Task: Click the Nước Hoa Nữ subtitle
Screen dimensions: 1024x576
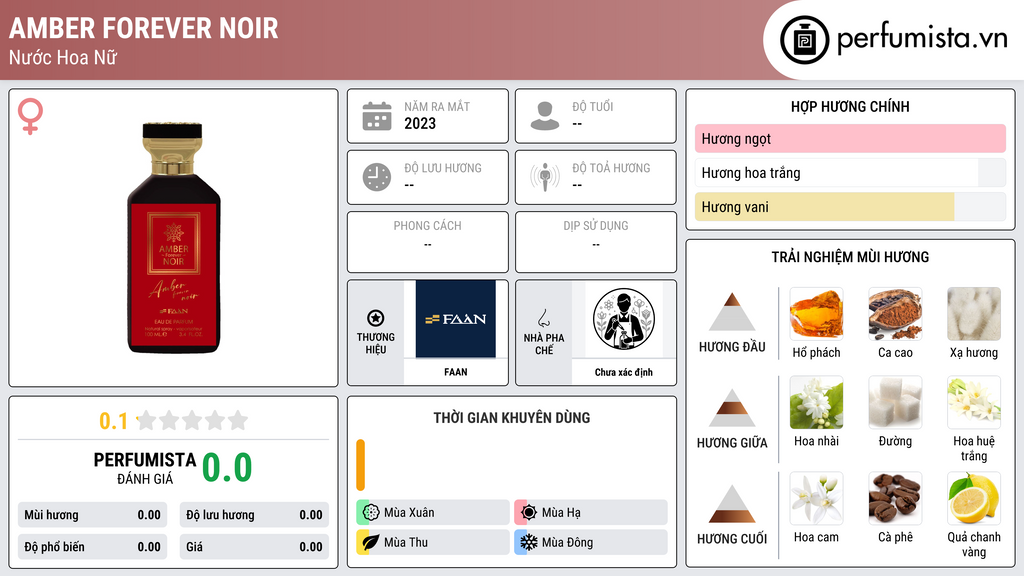Action: coord(63,57)
